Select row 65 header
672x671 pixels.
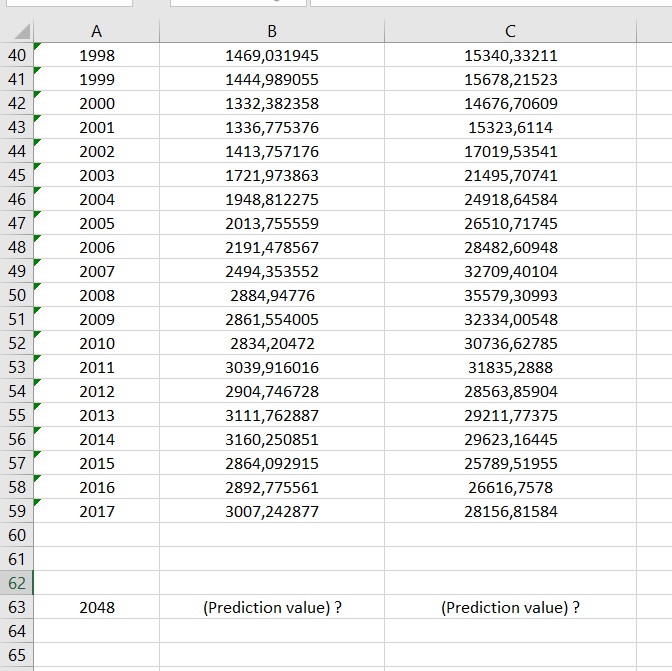pos(17,655)
